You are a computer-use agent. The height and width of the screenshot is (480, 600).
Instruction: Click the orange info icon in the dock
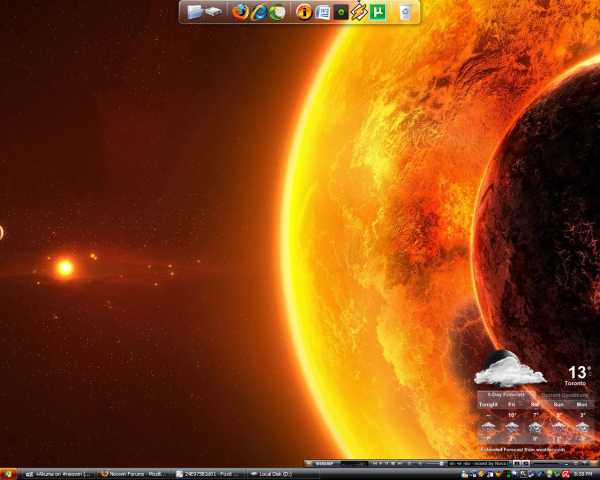304,12
